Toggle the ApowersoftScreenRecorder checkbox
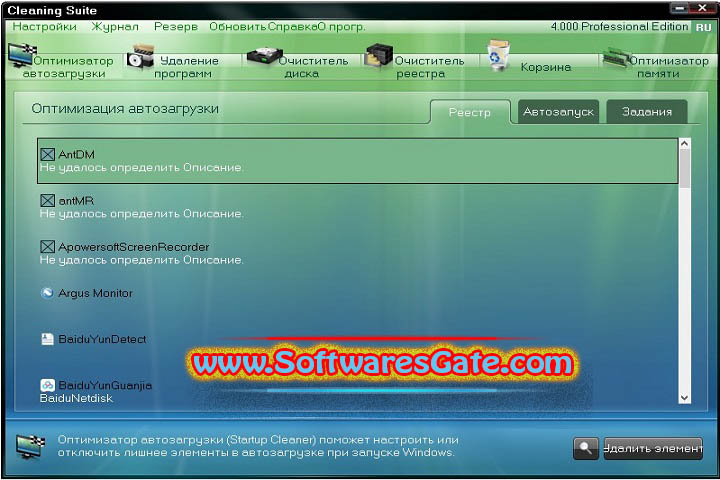Viewport: 720px width, 480px height. point(47,247)
